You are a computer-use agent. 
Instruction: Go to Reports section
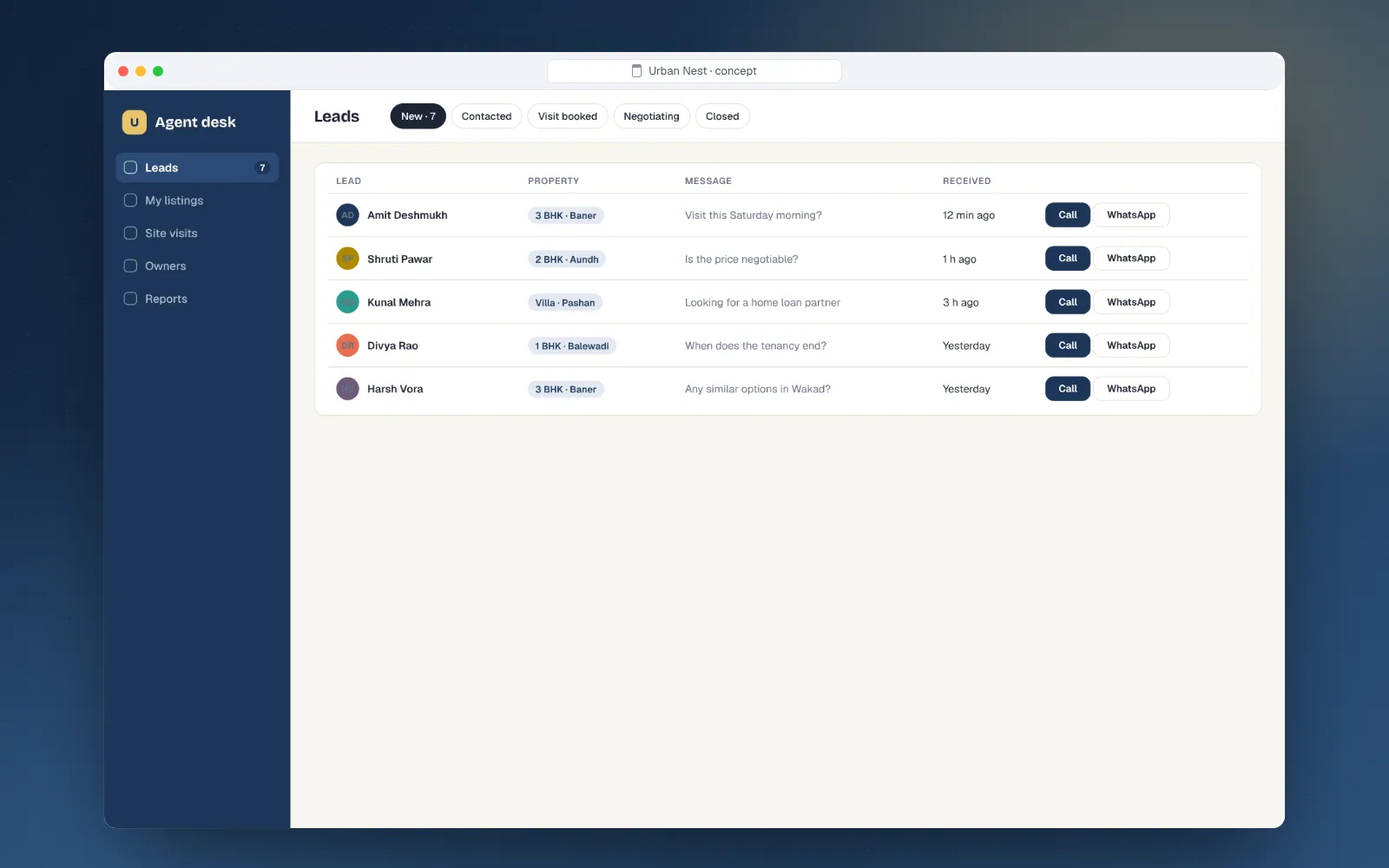[197, 299]
